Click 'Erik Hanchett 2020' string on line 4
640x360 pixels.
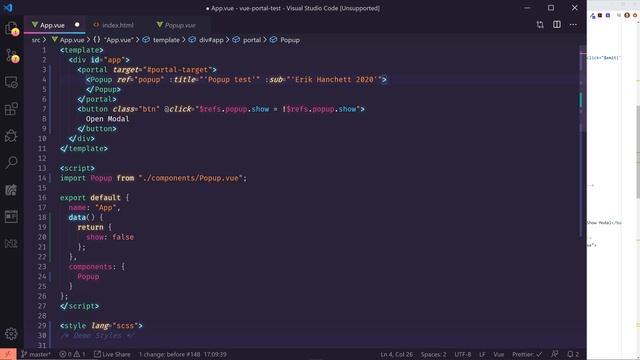pos(334,80)
